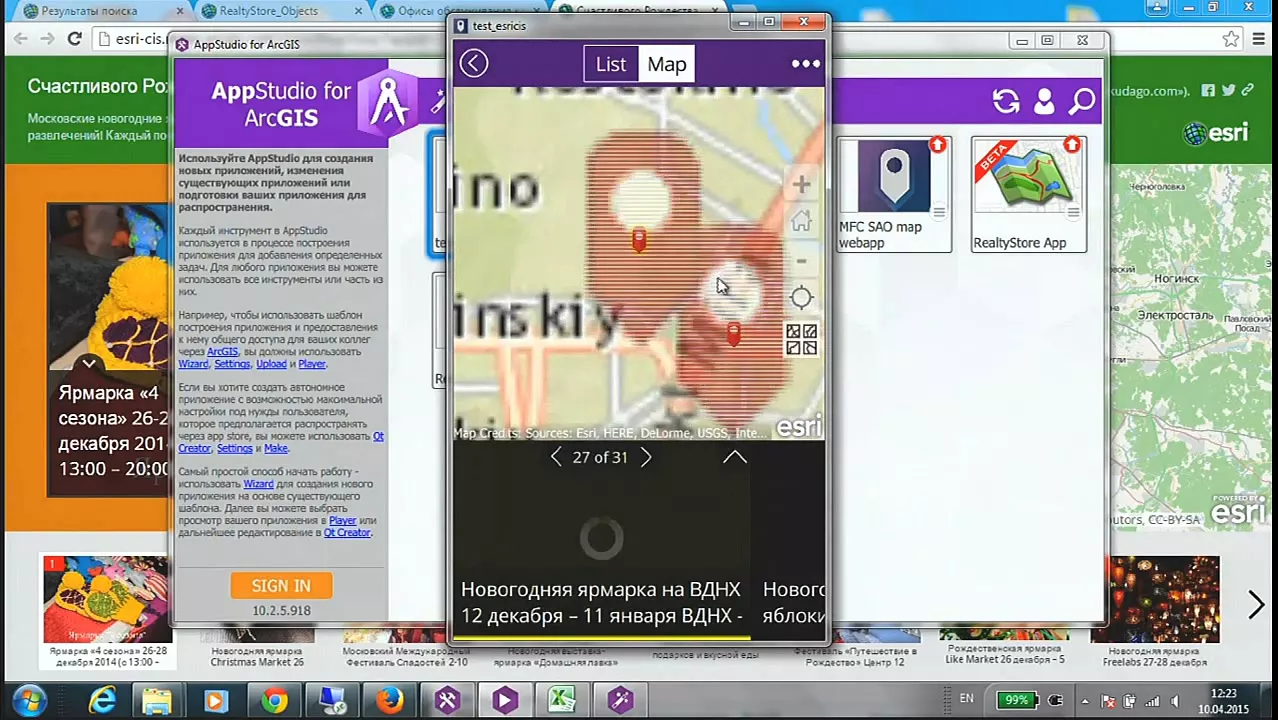Switch to the 'Результаты поиска' browser tab
Screen dimensions: 1278x720
click(90, 11)
